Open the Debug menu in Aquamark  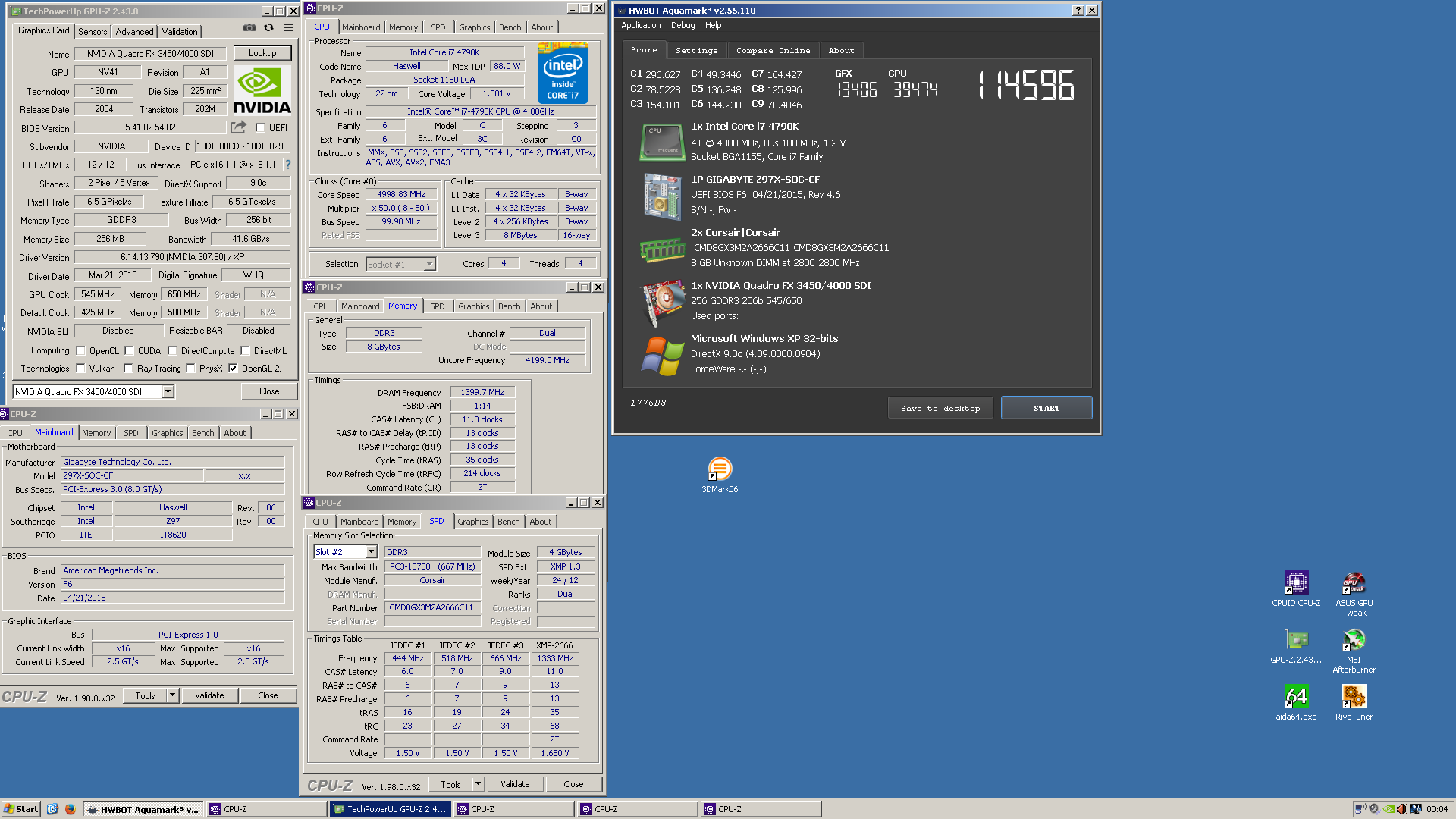click(682, 25)
